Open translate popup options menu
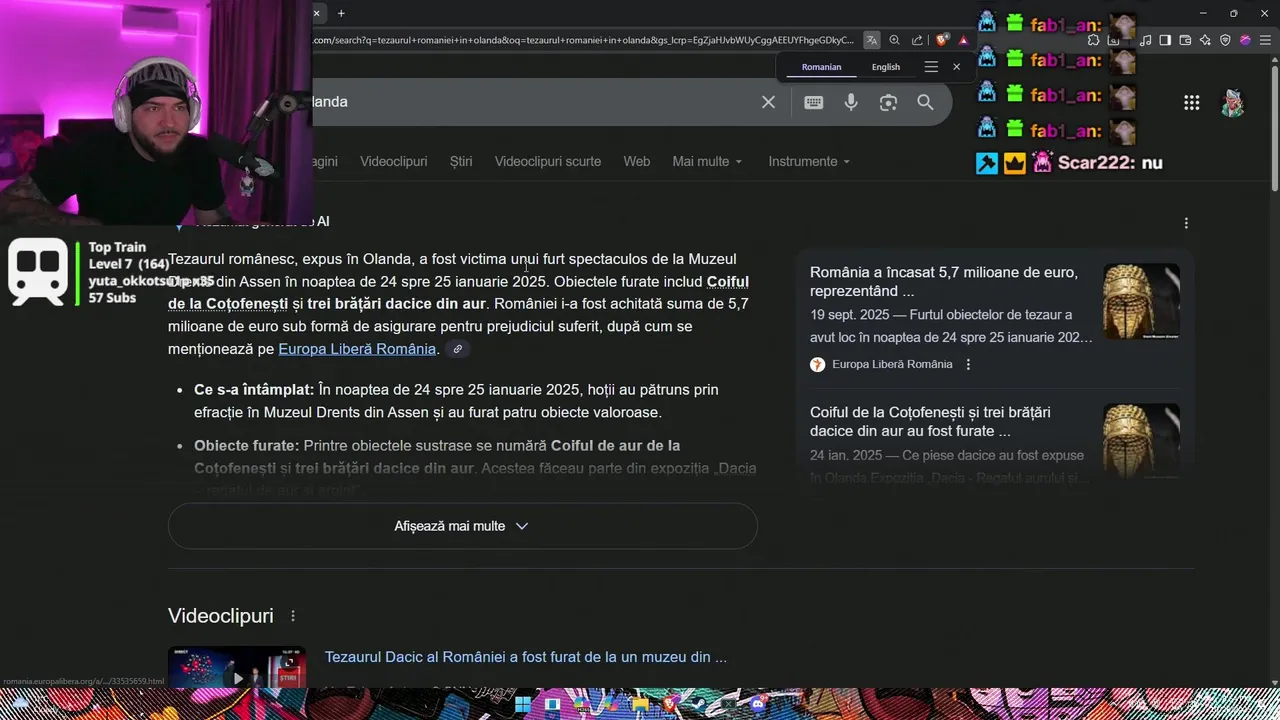Image resolution: width=1280 pixels, height=720 pixels. pos(931,67)
